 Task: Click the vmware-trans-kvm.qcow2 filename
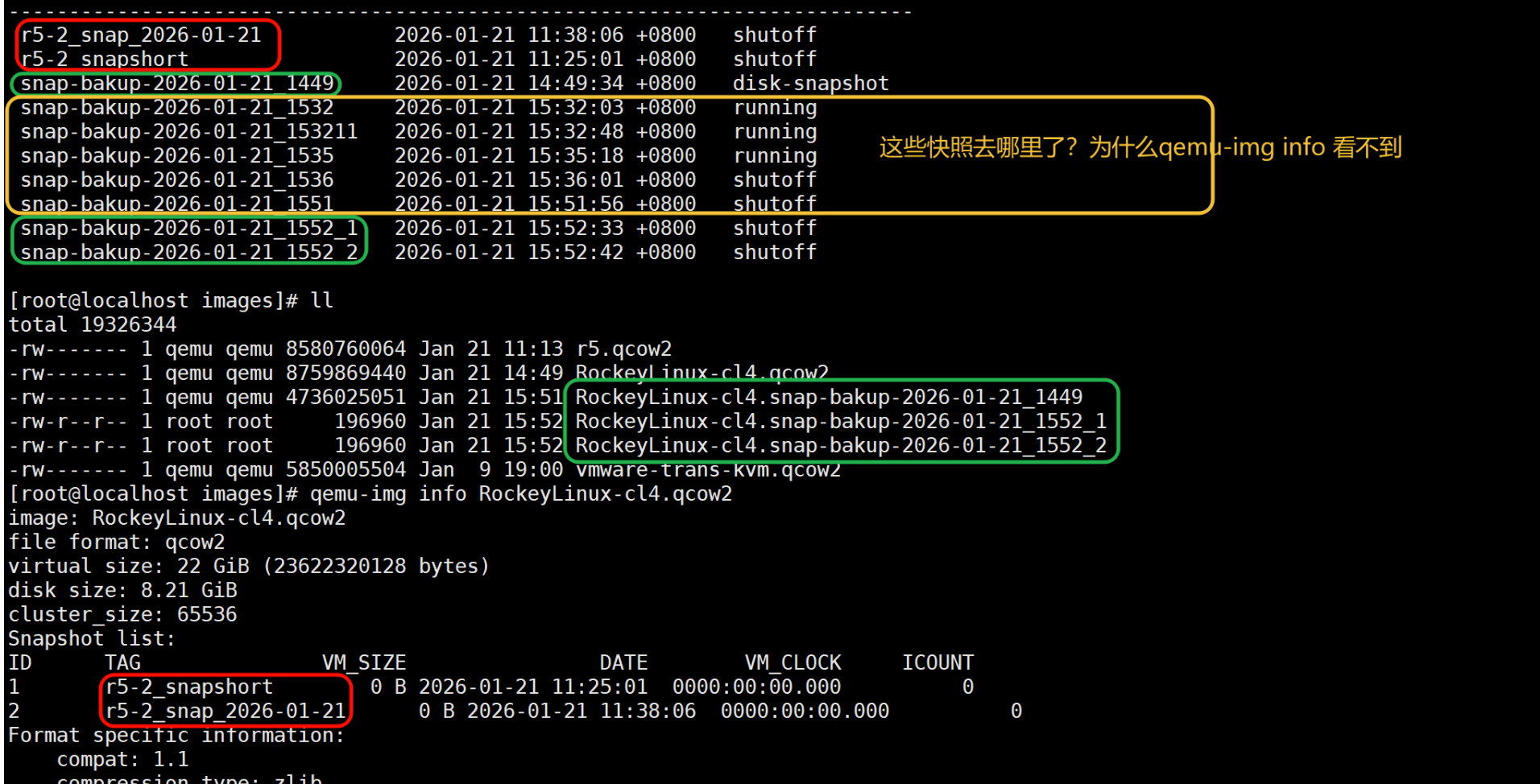tap(707, 470)
